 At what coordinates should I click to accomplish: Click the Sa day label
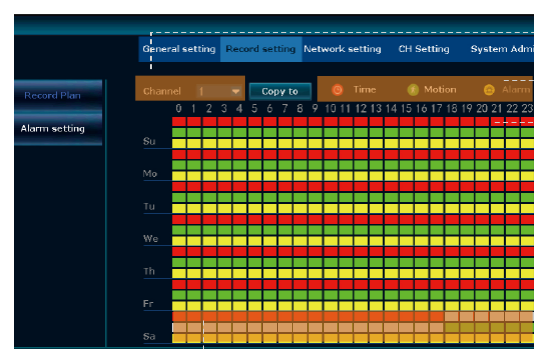[x=149, y=336]
